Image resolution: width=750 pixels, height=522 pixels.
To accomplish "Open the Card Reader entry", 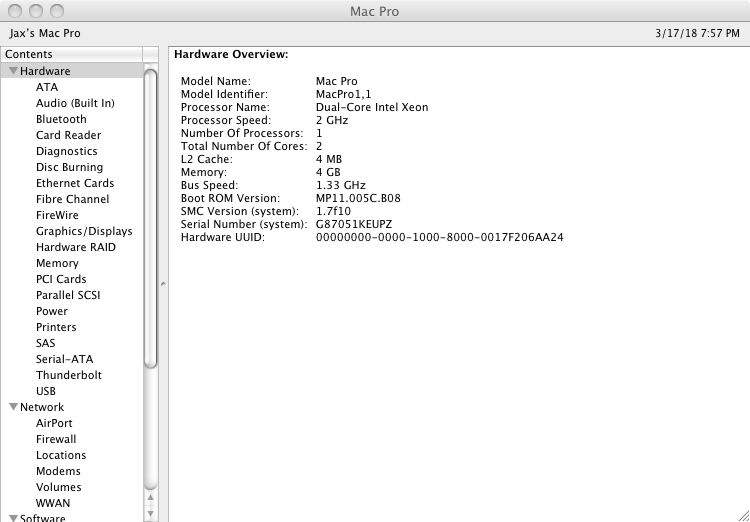I will (x=68, y=135).
